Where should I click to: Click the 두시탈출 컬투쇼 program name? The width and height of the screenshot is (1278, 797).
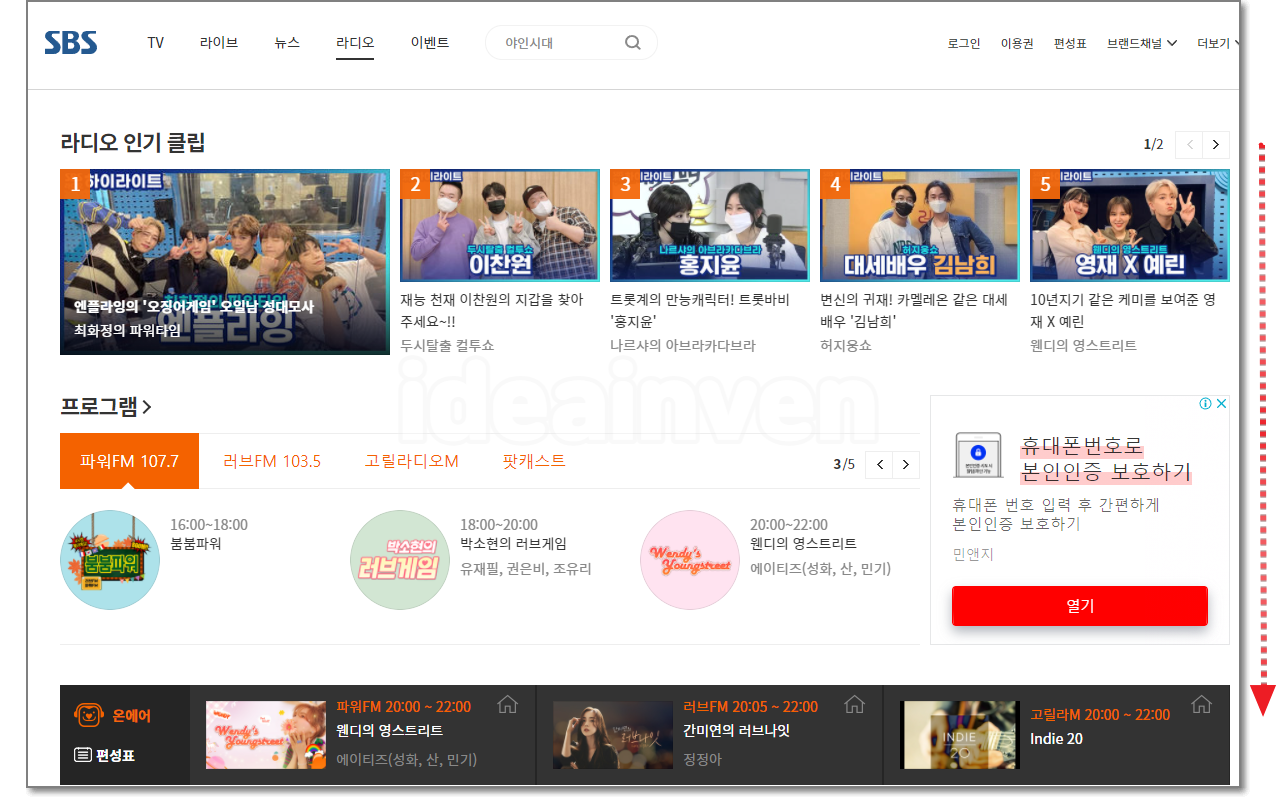click(x=447, y=345)
